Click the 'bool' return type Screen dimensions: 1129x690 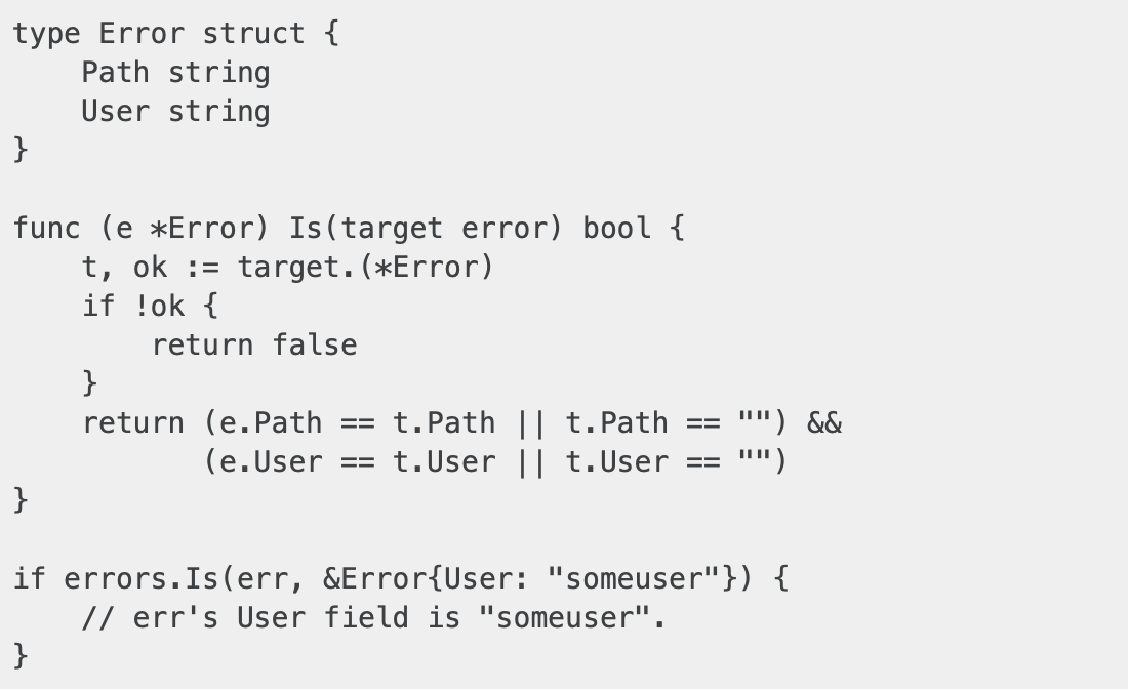coord(617,228)
